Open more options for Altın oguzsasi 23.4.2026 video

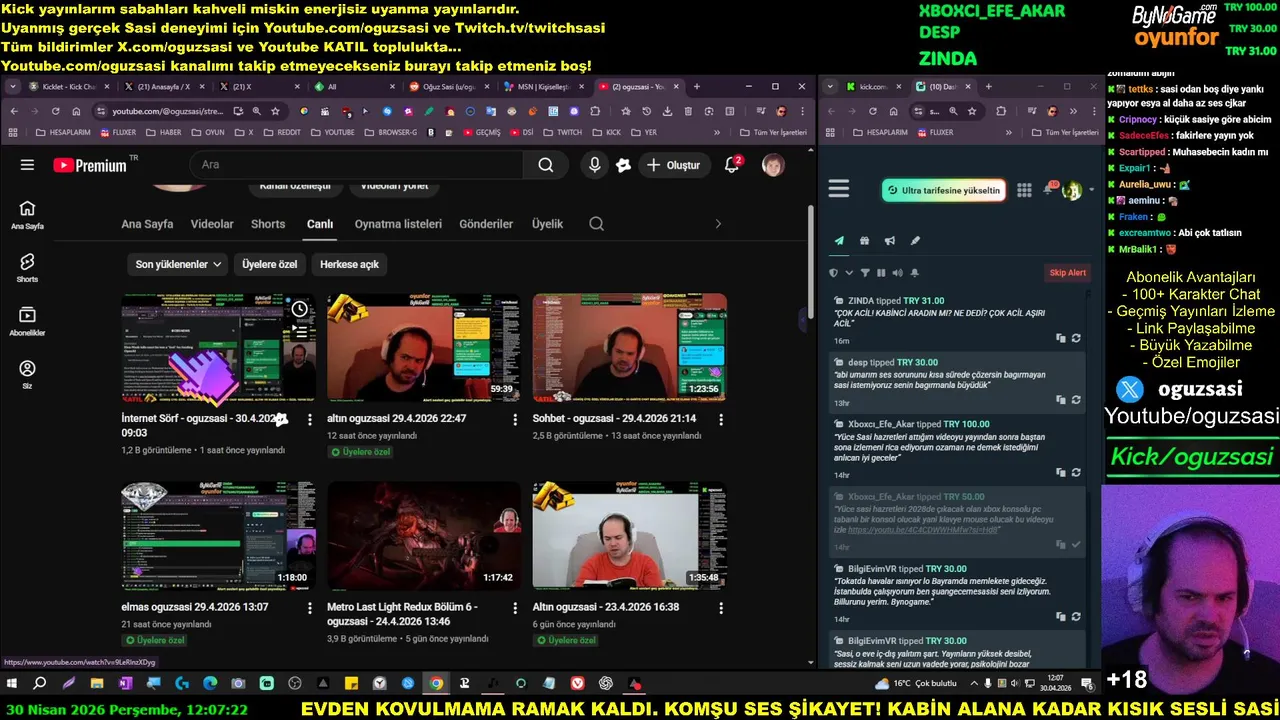coord(721,607)
